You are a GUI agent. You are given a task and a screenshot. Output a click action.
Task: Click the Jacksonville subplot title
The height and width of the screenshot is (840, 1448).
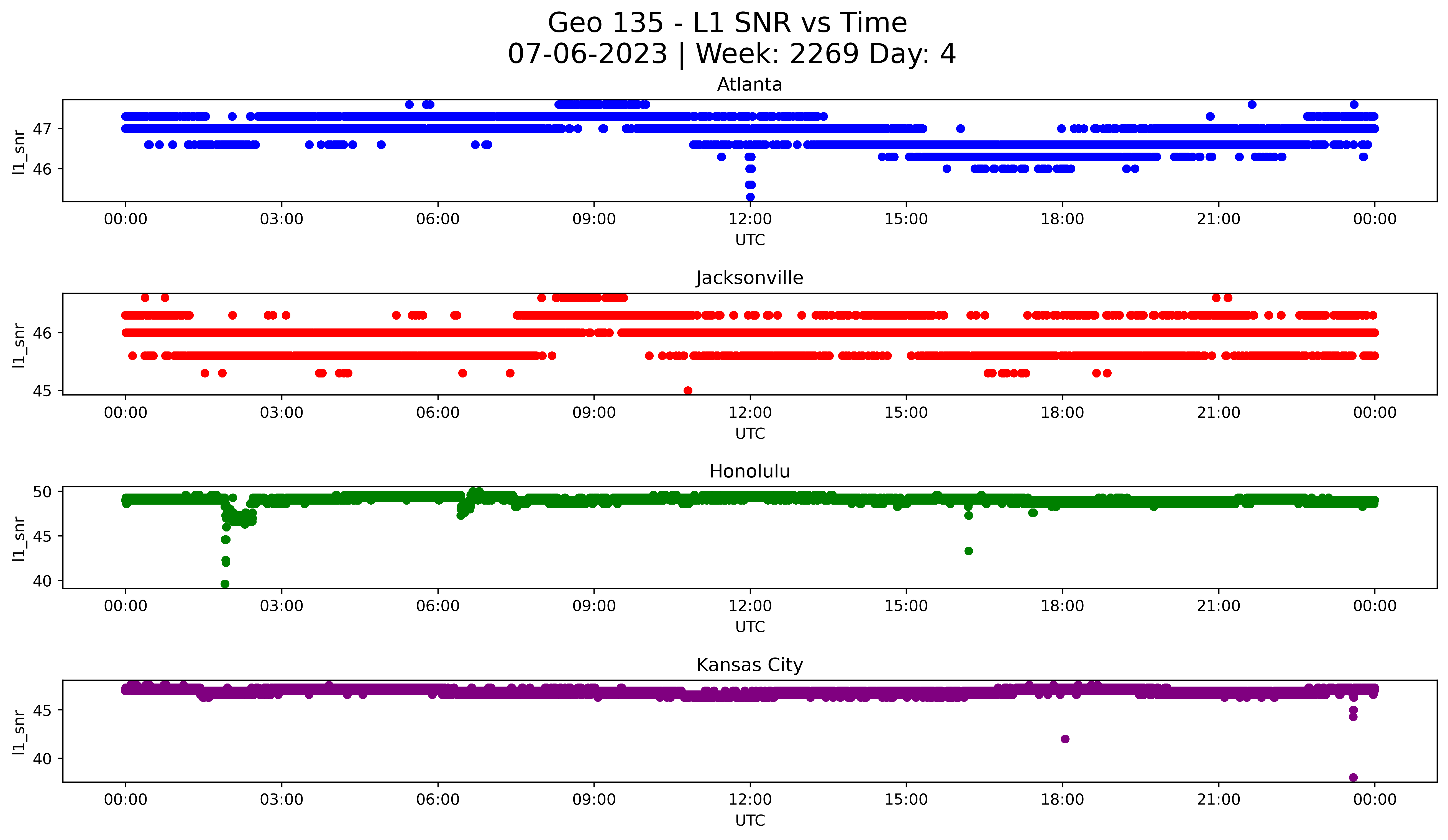coord(749,278)
